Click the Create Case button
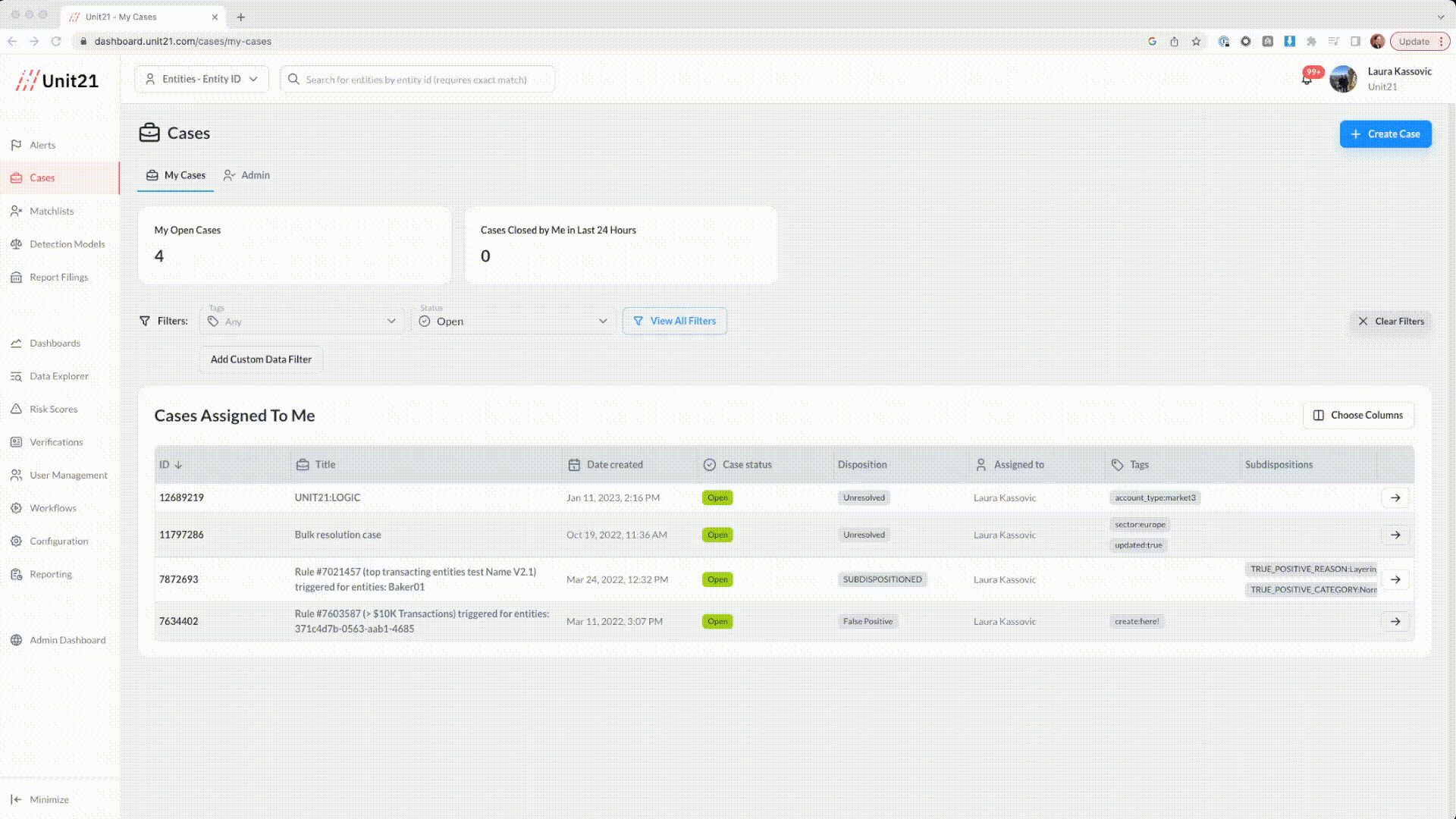Screen dimensions: 1456x819 tap(1385, 134)
